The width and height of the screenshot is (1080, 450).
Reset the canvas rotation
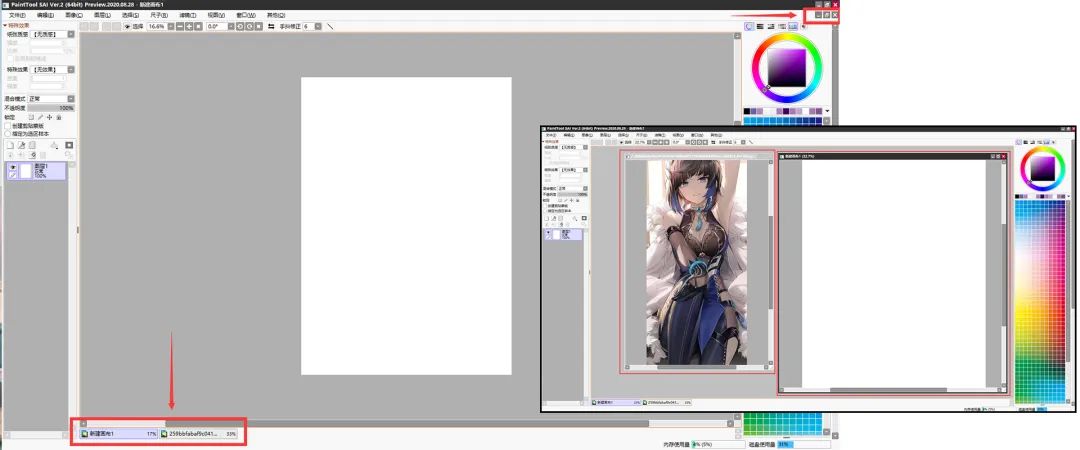pos(259,26)
